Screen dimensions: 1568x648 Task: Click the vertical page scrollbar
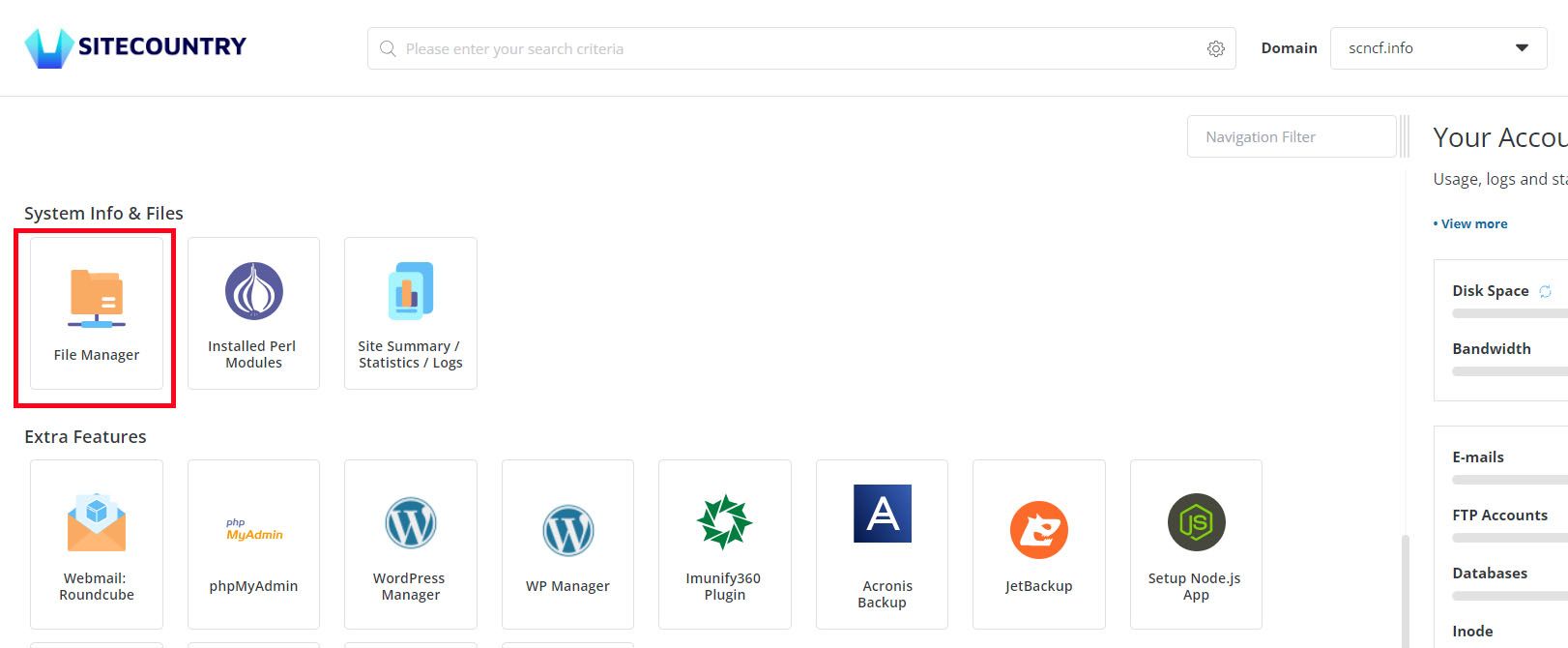click(x=1406, y=590)
